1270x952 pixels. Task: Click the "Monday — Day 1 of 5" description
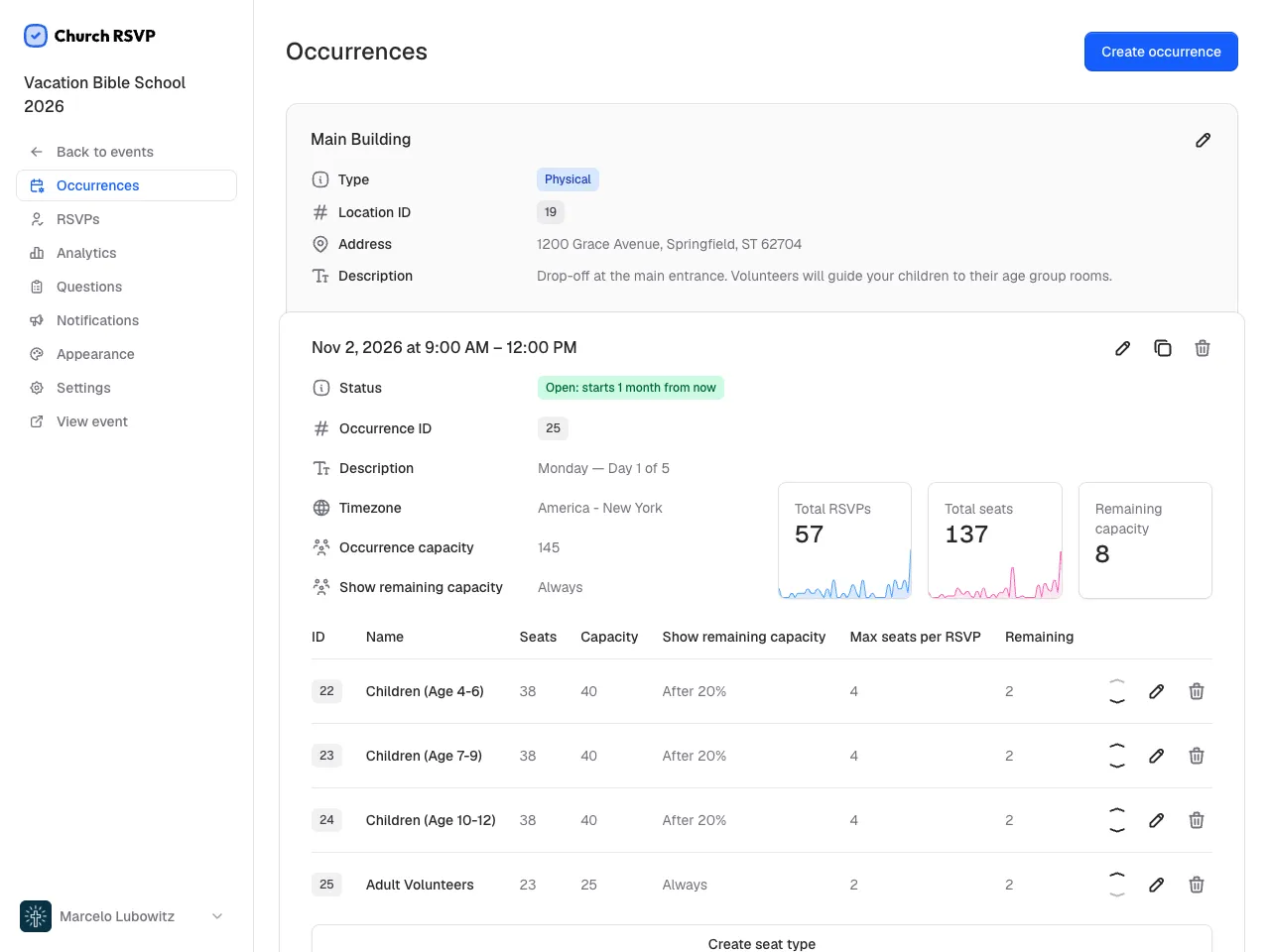[603, 468]
